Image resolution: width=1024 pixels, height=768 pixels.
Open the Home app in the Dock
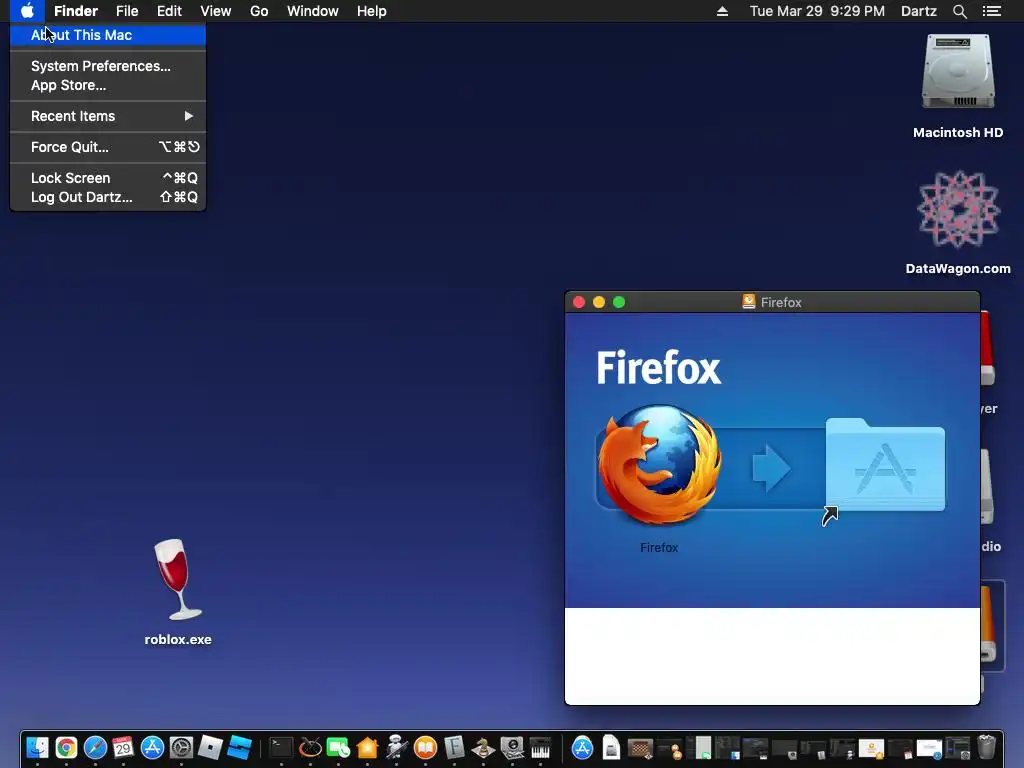click(x=367, y=747)
